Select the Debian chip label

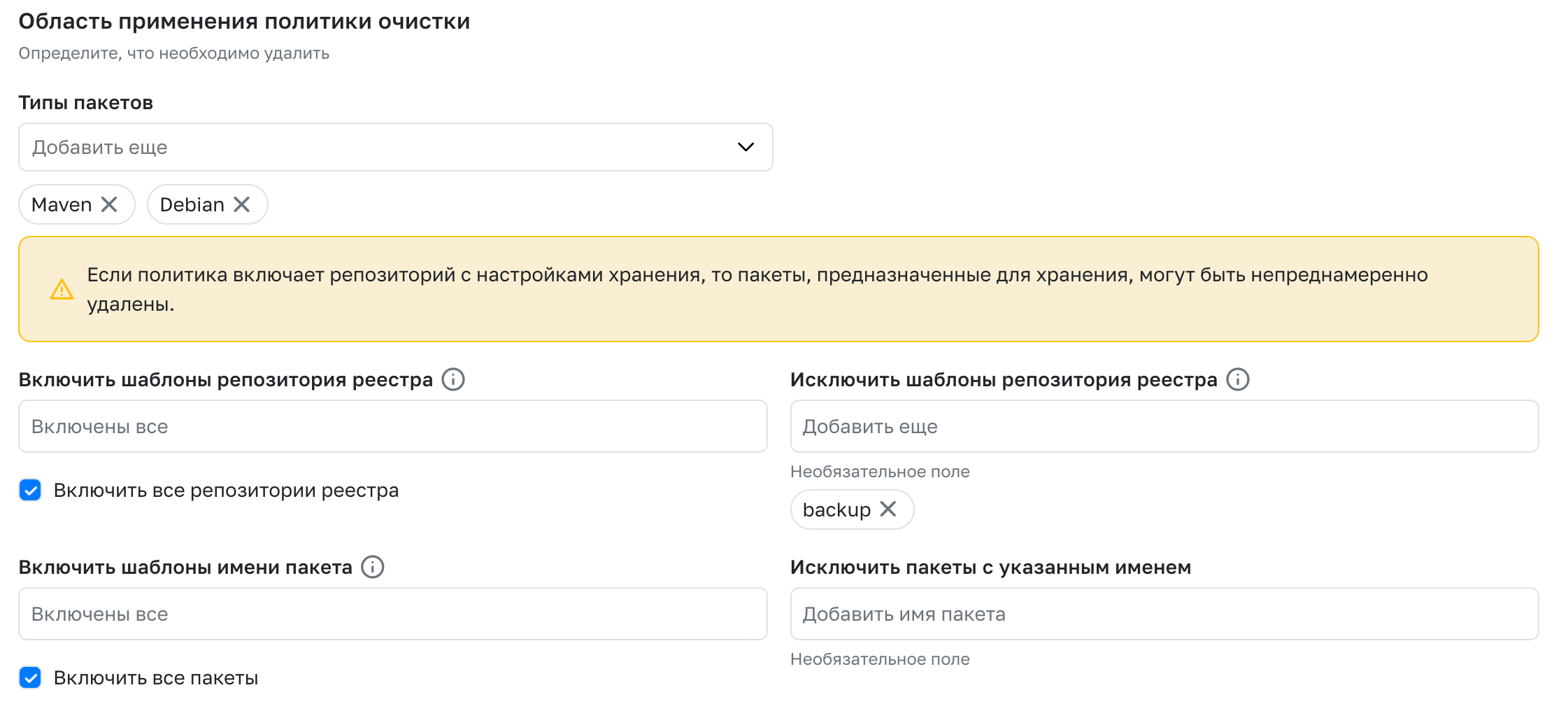click(x=192, y=204)
